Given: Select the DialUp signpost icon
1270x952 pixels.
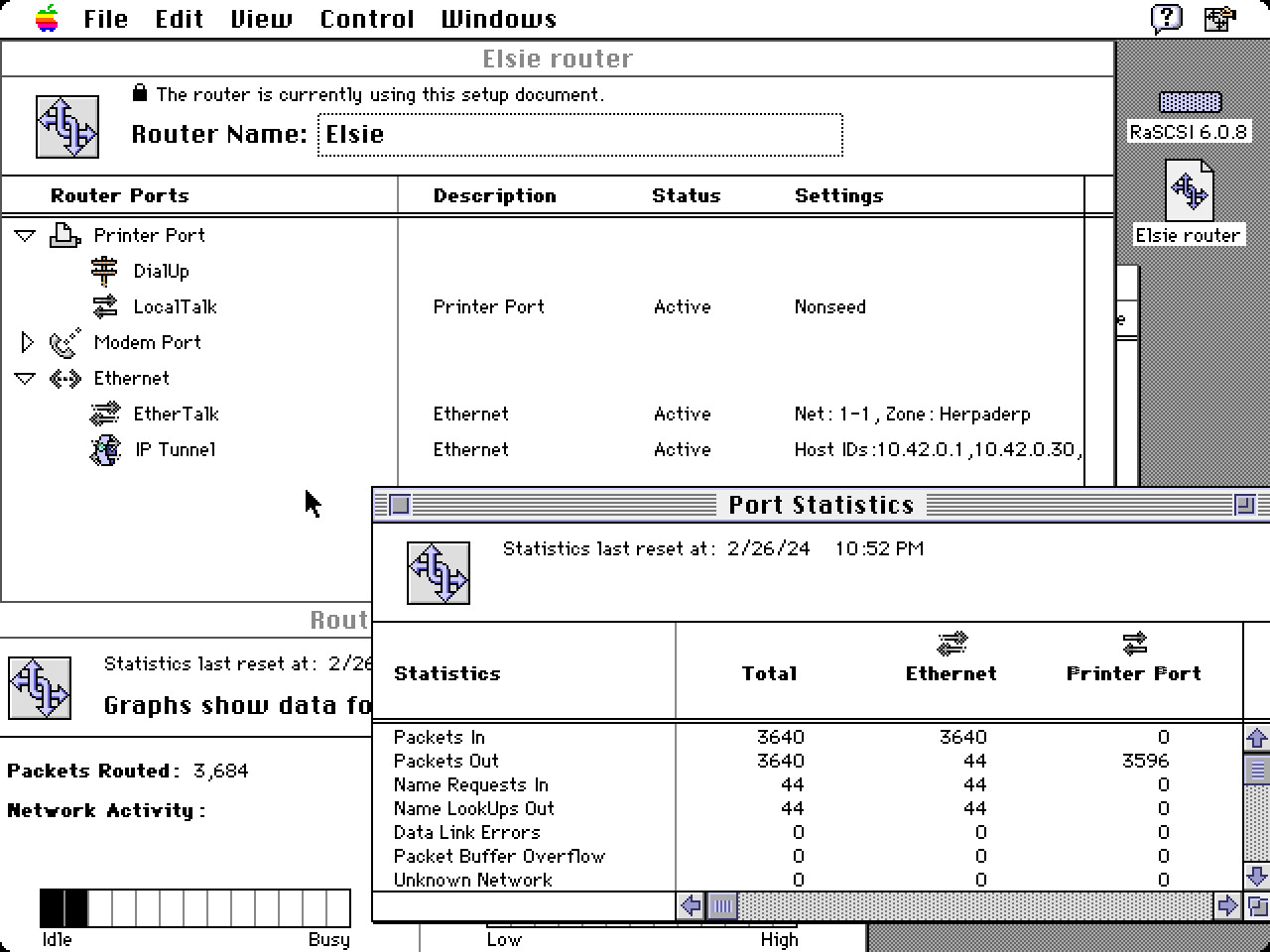Looking at the screenshot, I should point(104,271).
